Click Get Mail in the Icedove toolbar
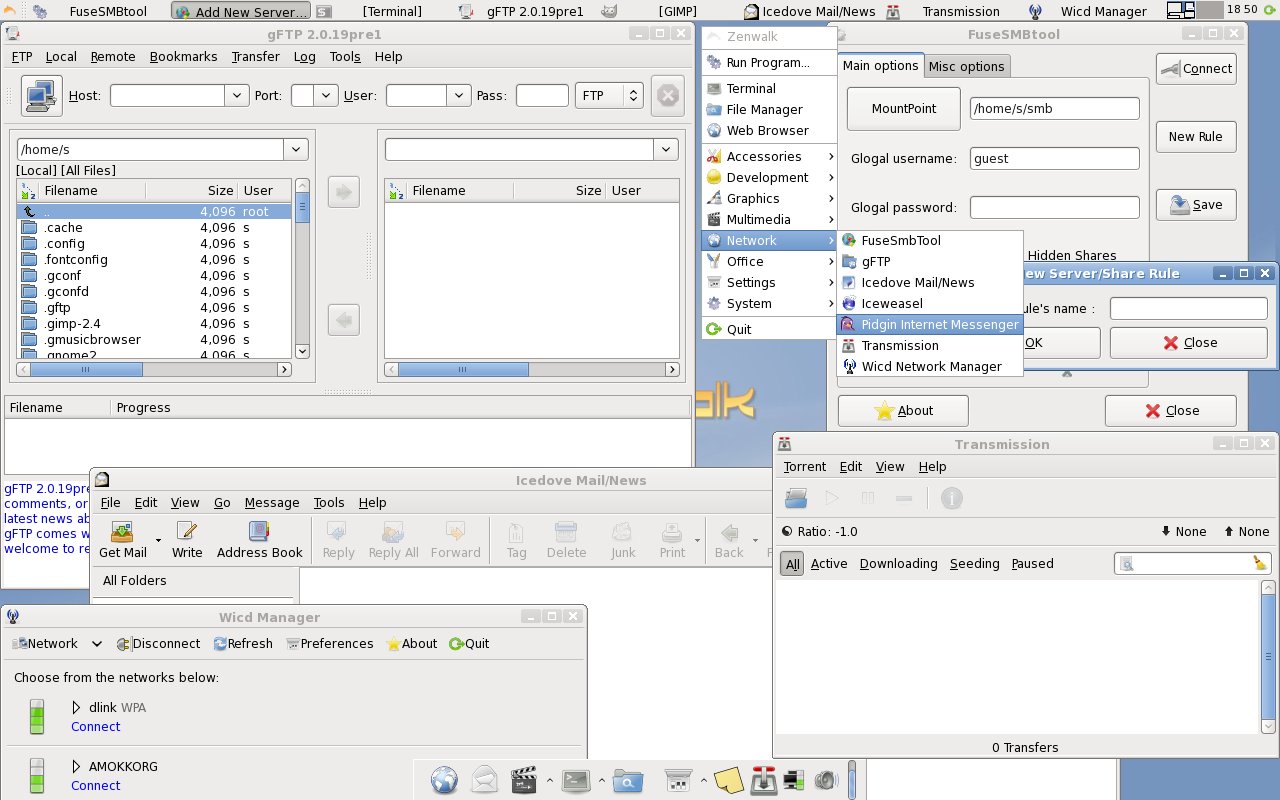Image resolution: width=1280 pixels, height=800 pixels. pyautogui.click(x=123, y=540)
